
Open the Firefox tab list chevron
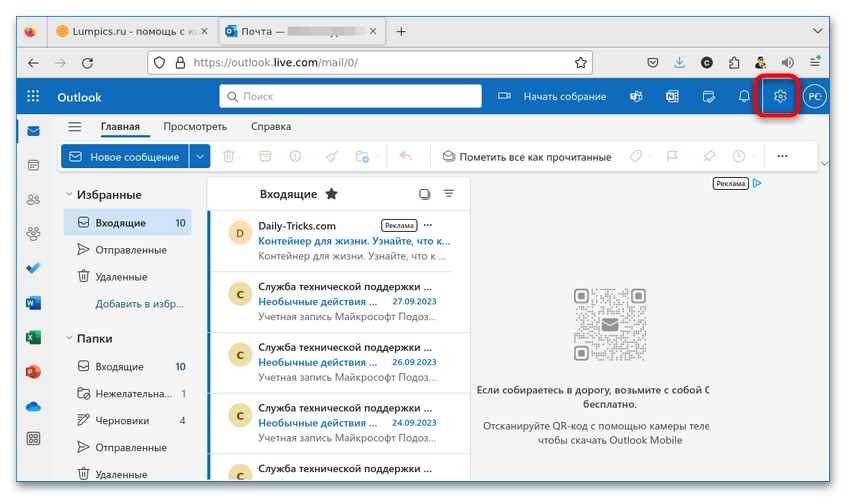coord(817,31)
